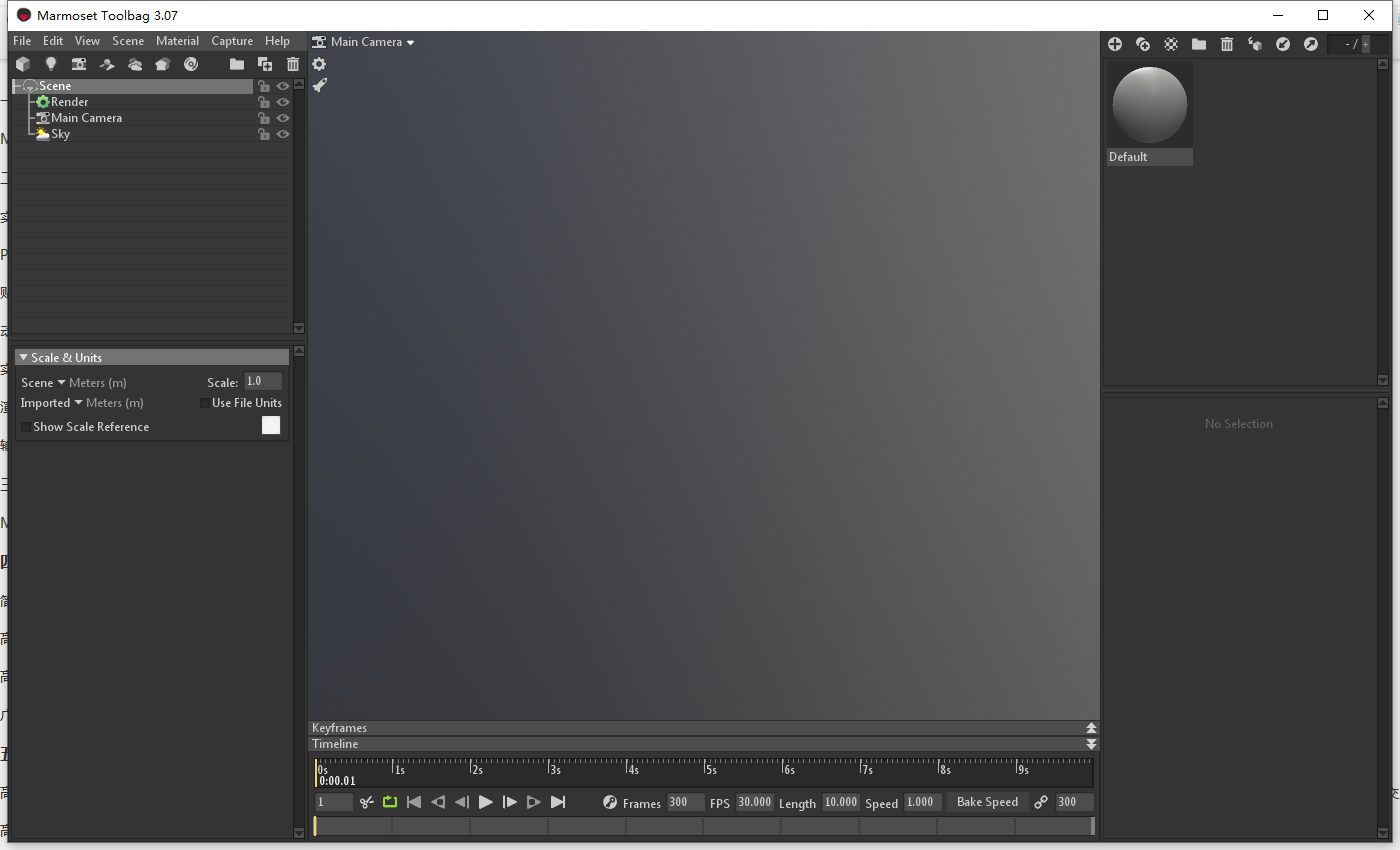Open the Edit menu

point(53,41)
